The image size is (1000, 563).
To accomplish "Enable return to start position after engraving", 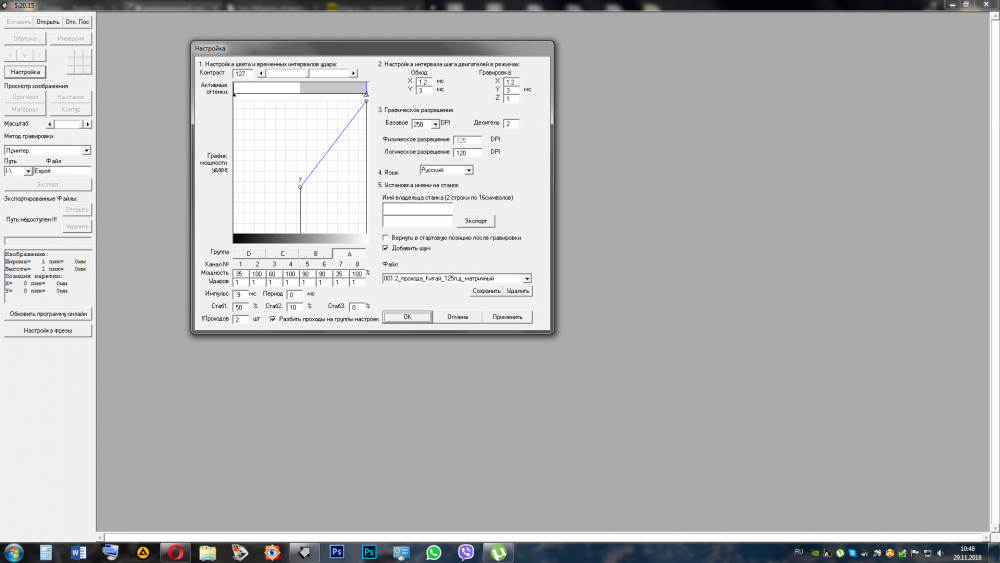I will [x=387, y=237].
